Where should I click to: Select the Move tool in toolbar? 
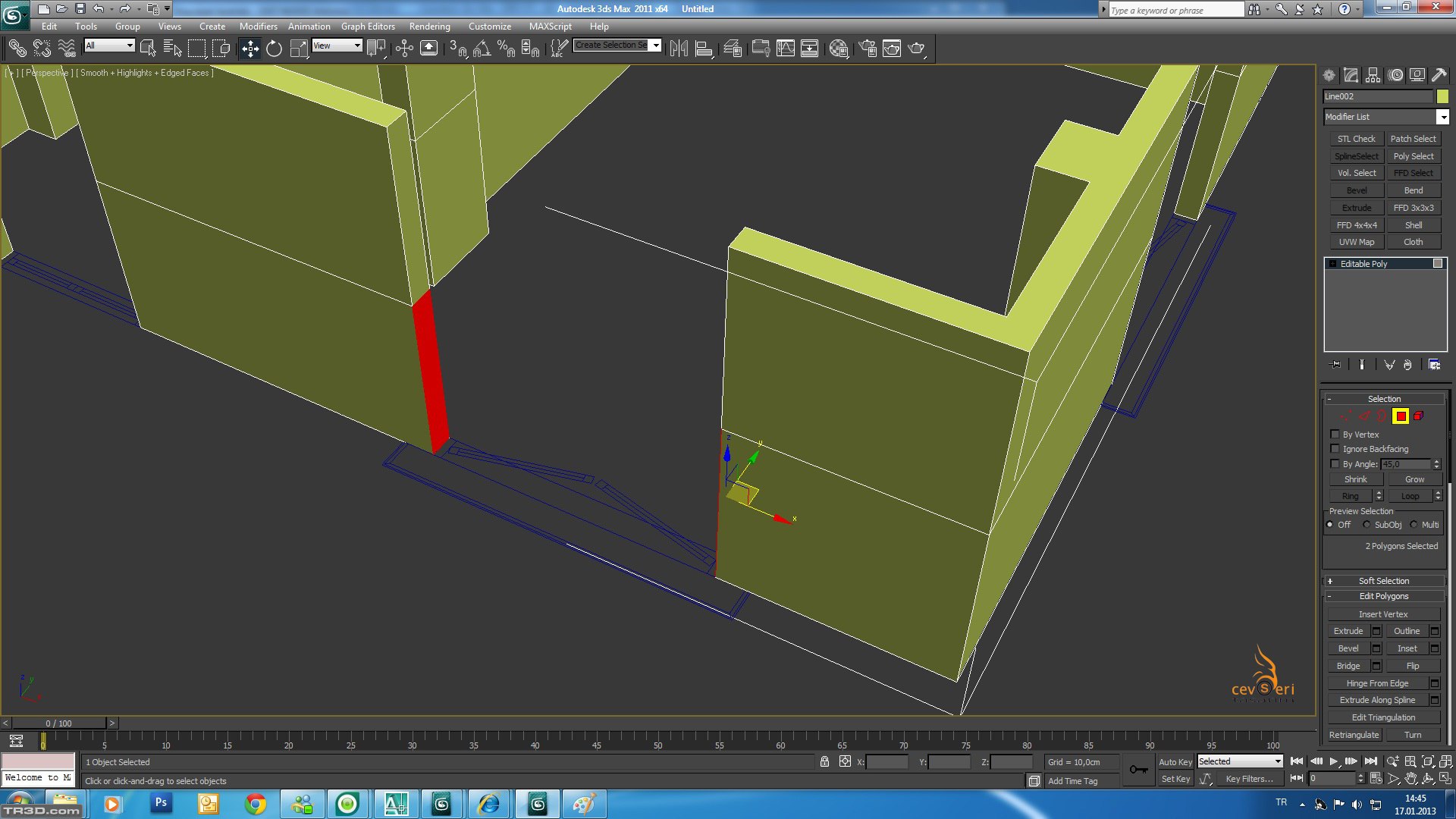[x=249, y=49]
